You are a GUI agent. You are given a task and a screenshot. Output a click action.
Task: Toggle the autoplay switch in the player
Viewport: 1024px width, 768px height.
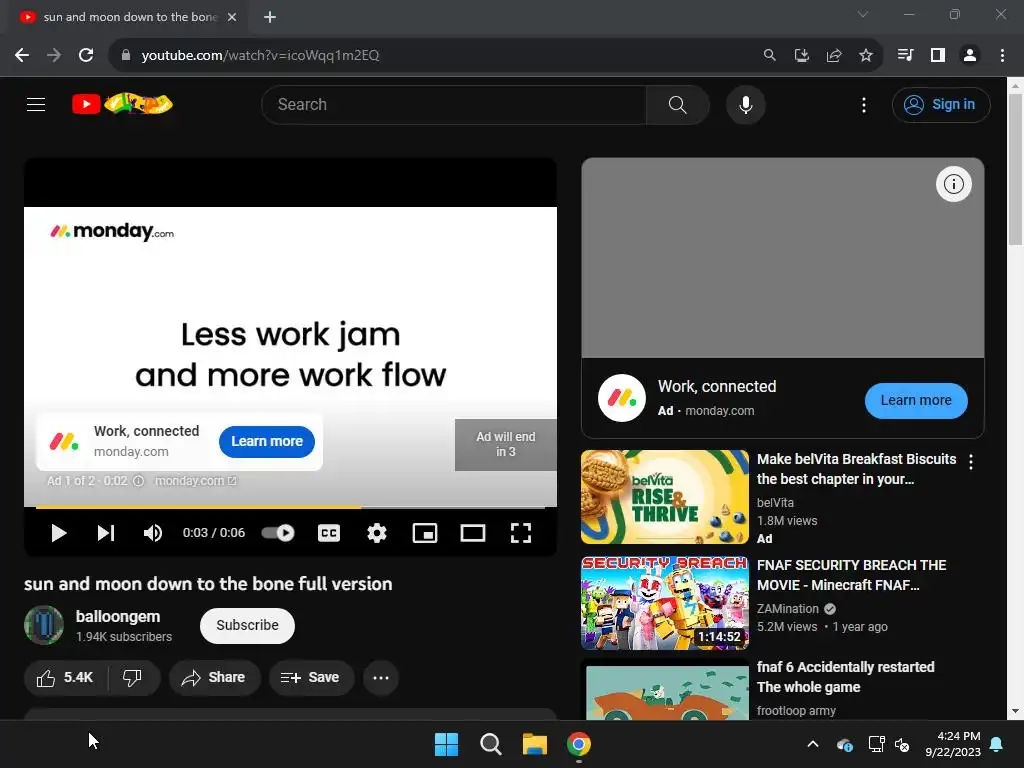pos(278,533)
